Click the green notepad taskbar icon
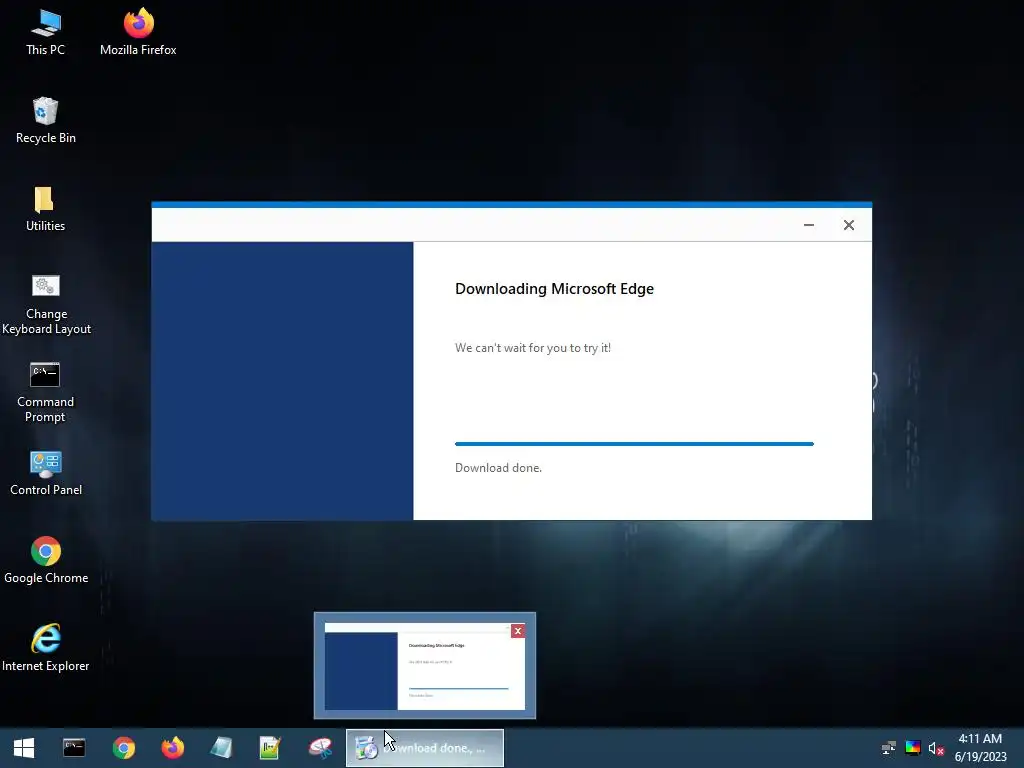Screen dimensions: 1024x768 [270, 748]
